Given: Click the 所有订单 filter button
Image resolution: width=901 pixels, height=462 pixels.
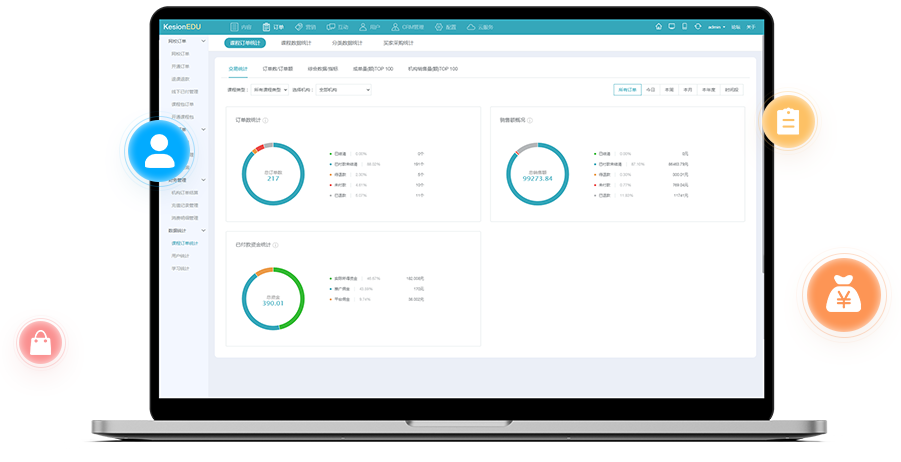Looking at the screenshot, I should click(x=628, y=90).
